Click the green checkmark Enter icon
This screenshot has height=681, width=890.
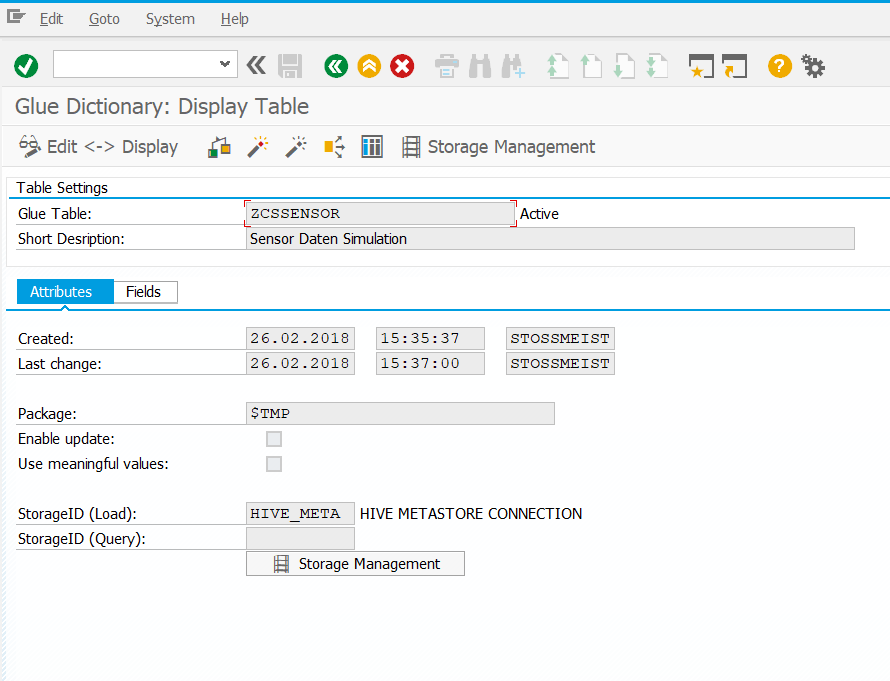26,66
